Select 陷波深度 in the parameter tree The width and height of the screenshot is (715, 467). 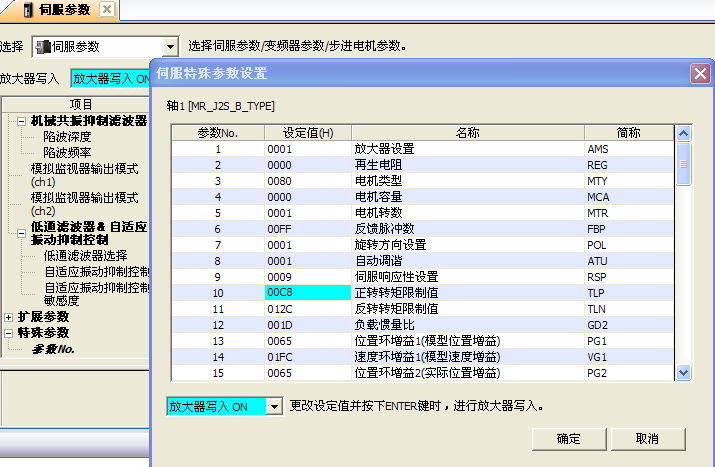(x=67, y=137)
